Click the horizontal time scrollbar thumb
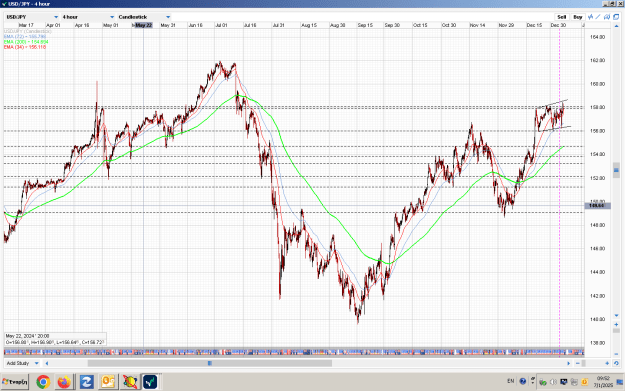The image size is (625, 391). [210, 363]
